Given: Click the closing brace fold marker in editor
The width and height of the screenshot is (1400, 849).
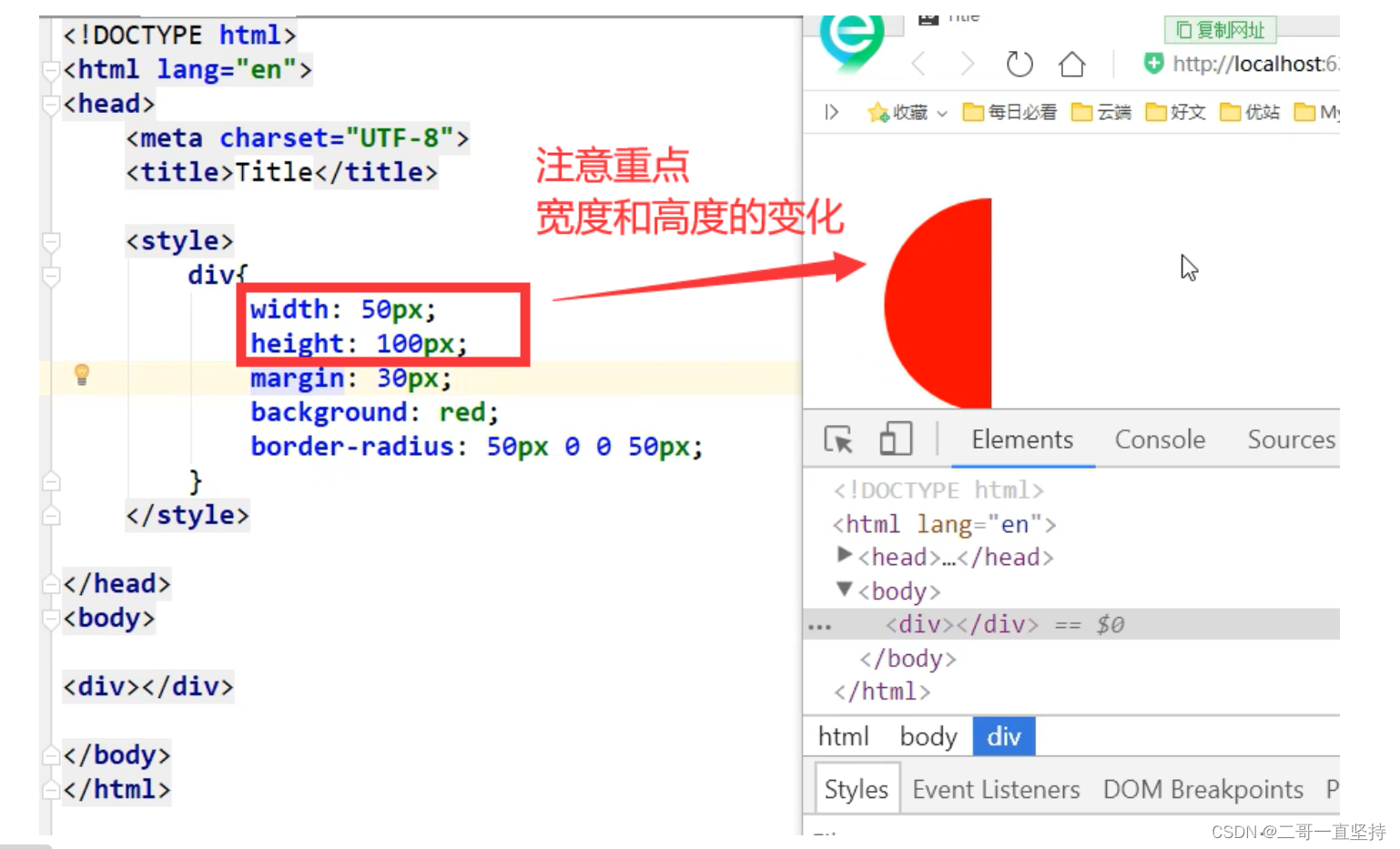Looking at the screenshot, I should point(51,480).
